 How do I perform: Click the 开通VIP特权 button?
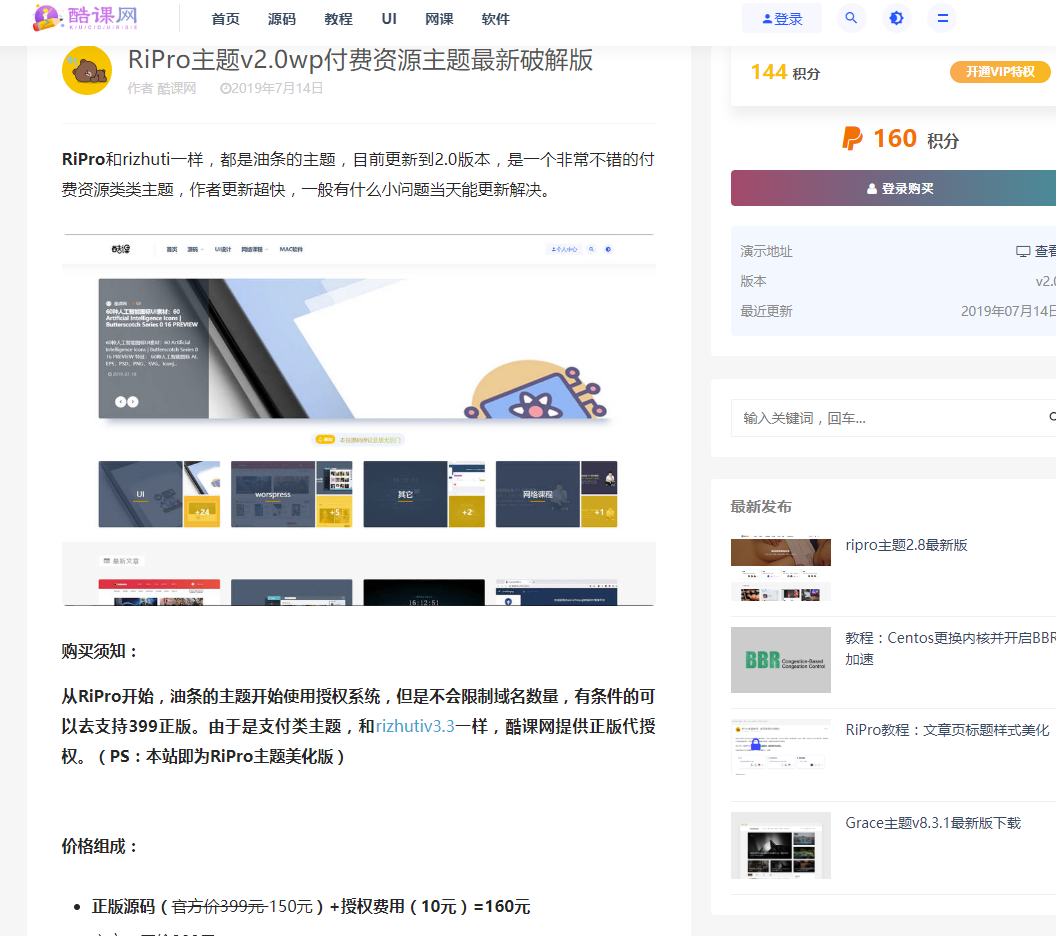[1000, 71]
